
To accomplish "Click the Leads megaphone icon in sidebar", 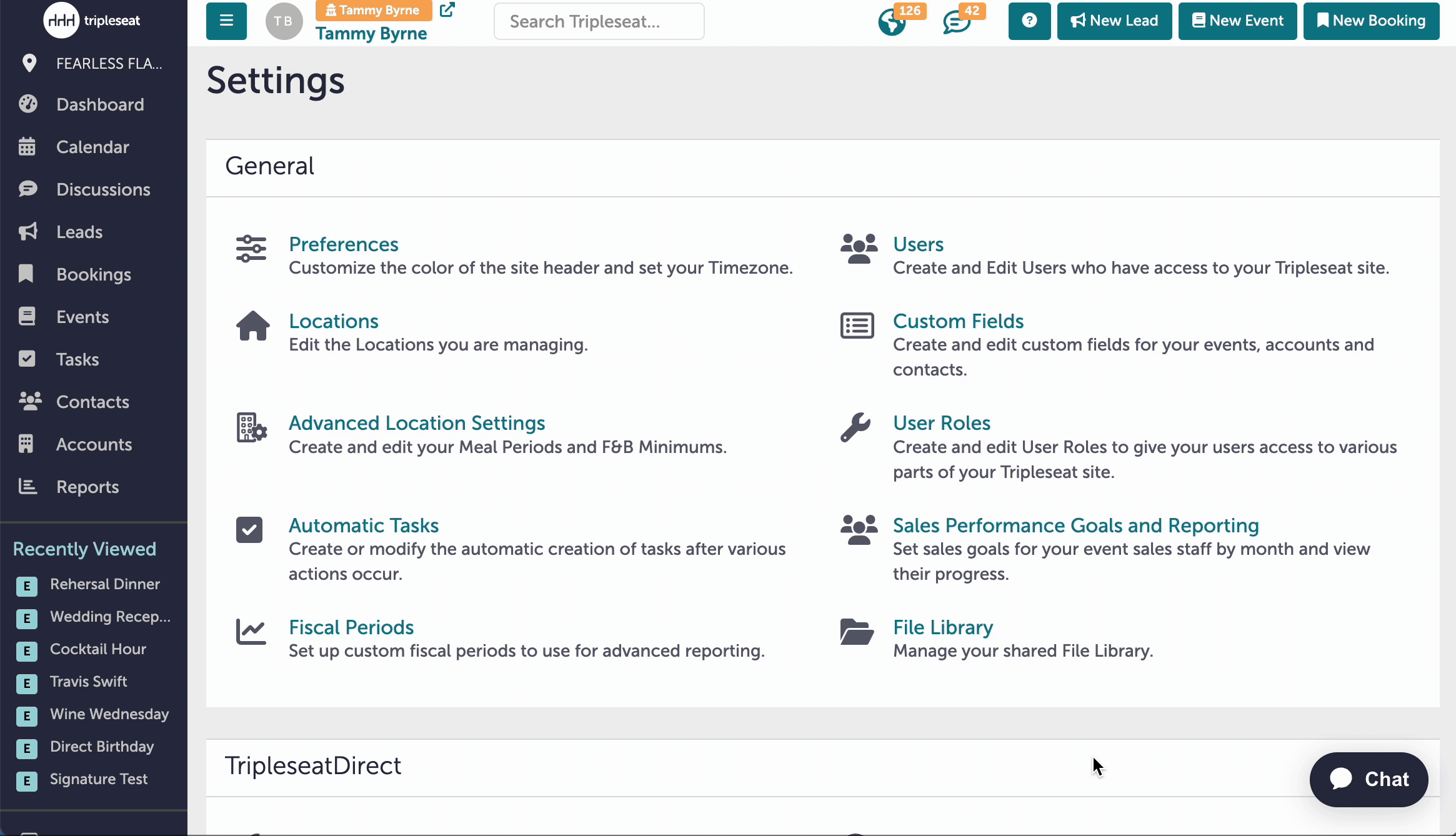I will point(28,231).
